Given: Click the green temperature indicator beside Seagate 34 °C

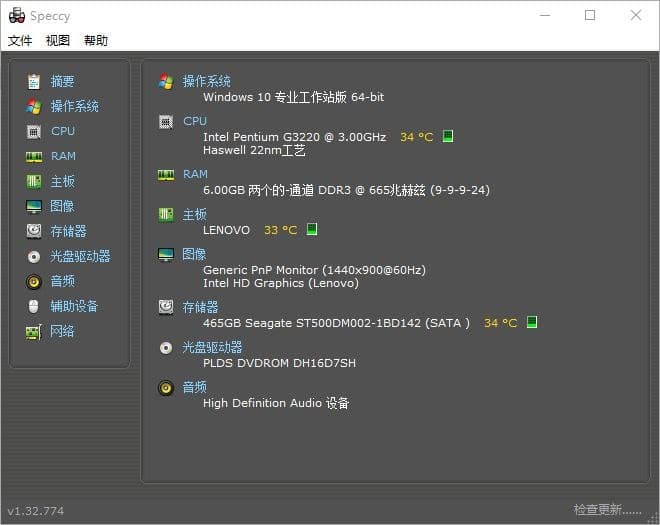Looking at the screenshot, I should click(532, 322).
